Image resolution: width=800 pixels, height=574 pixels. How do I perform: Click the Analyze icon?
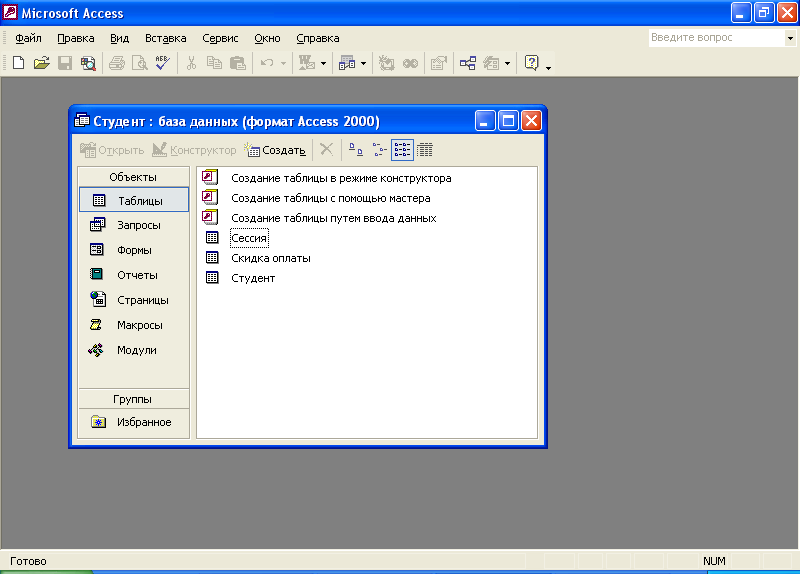pos(347,63)
